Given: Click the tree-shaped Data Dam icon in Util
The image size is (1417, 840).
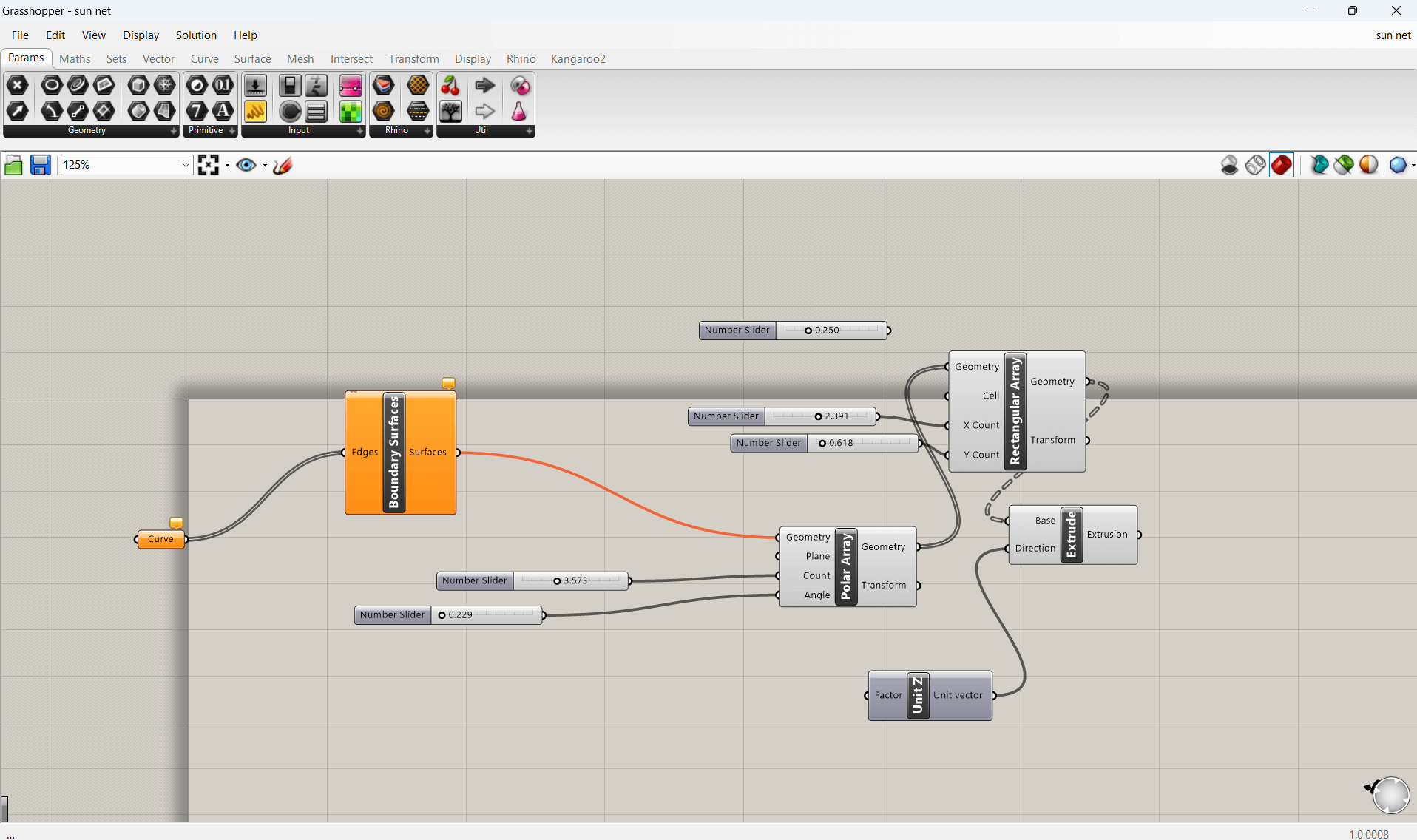Looking at the screenshot, I should [450, 112].
